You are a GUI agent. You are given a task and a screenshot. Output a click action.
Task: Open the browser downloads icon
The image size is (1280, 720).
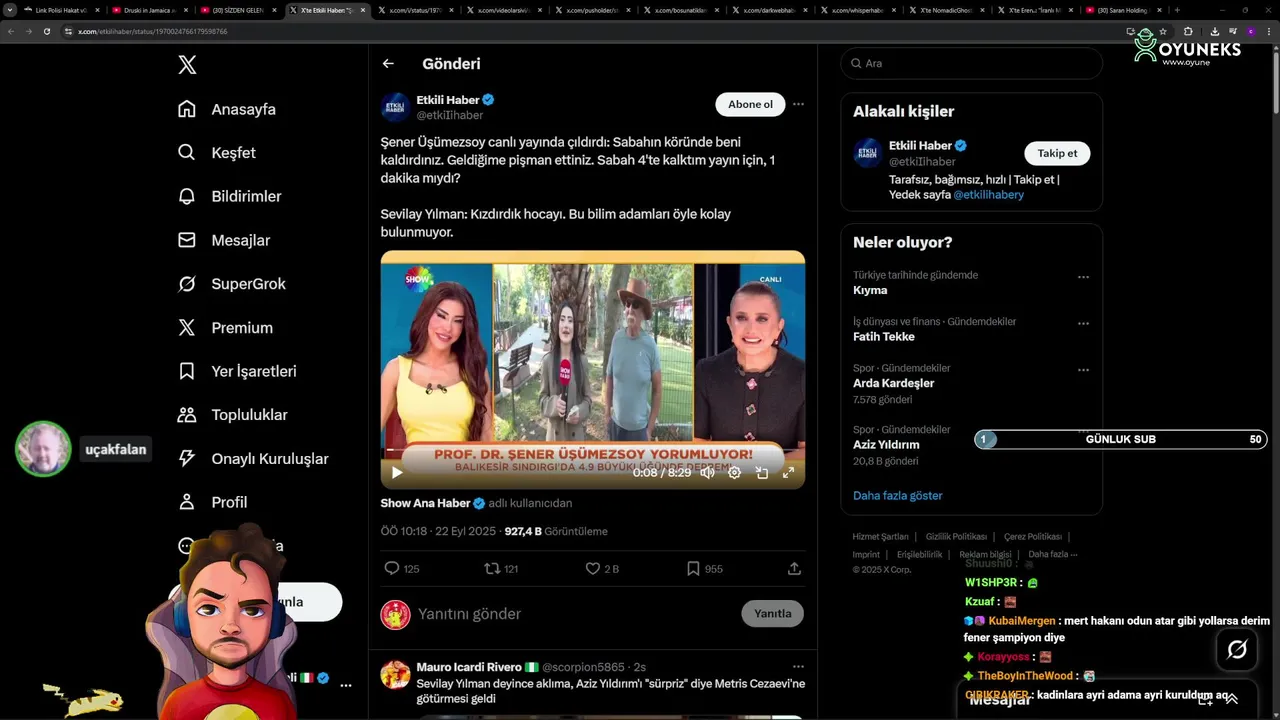click(1214, 31)
